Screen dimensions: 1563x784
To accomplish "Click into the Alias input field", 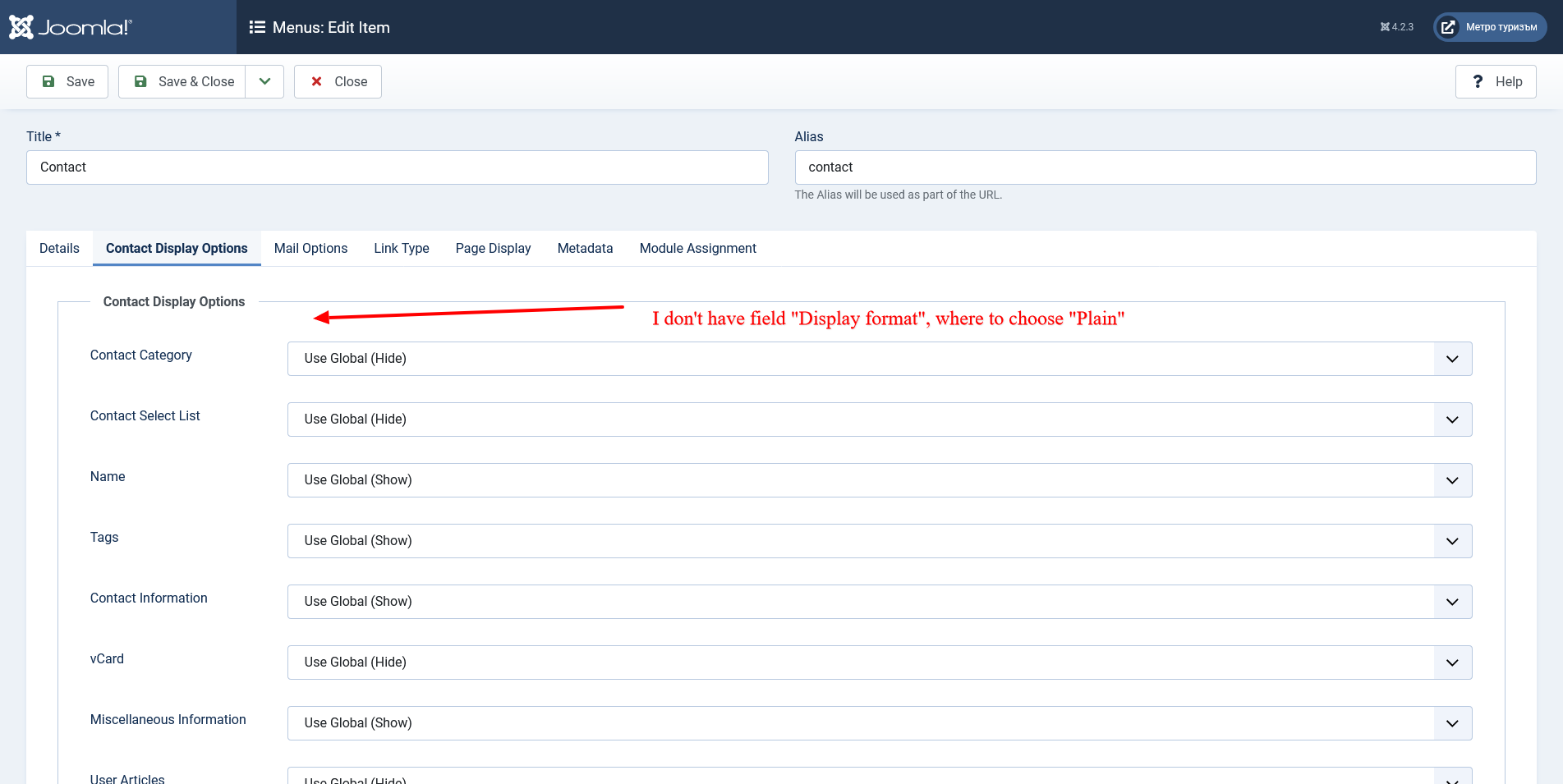I will 1165,167.
